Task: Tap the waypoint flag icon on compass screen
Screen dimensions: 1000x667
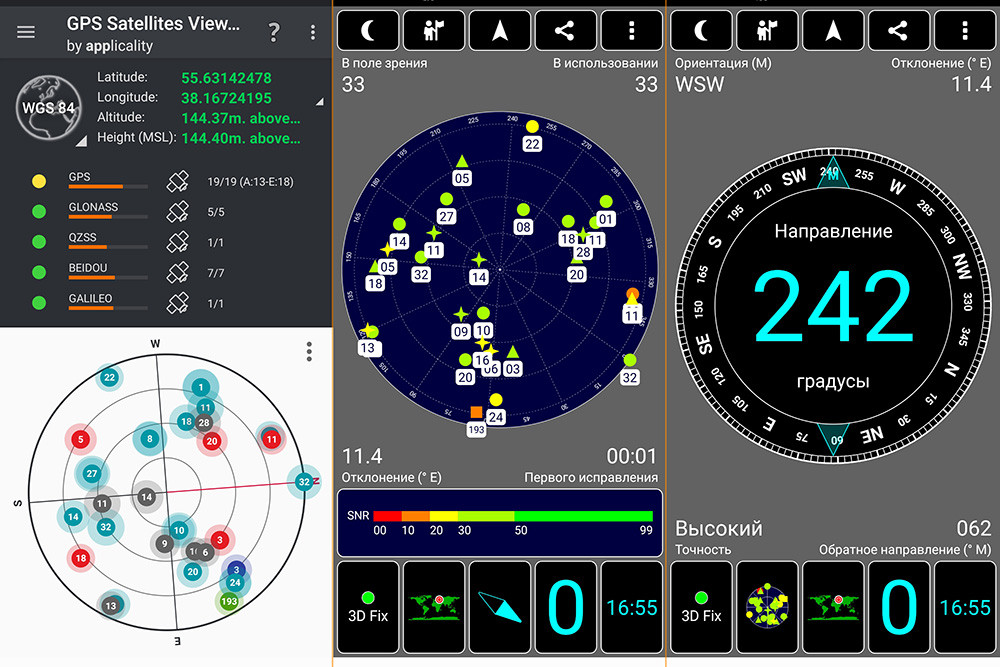Action: (765, 30)
